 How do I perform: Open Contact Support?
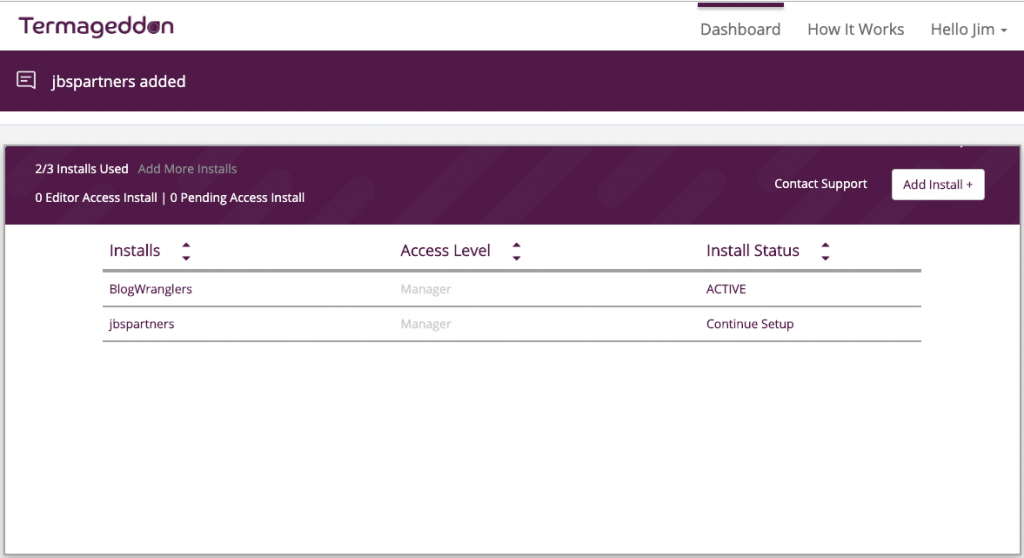tap(821, 184)
